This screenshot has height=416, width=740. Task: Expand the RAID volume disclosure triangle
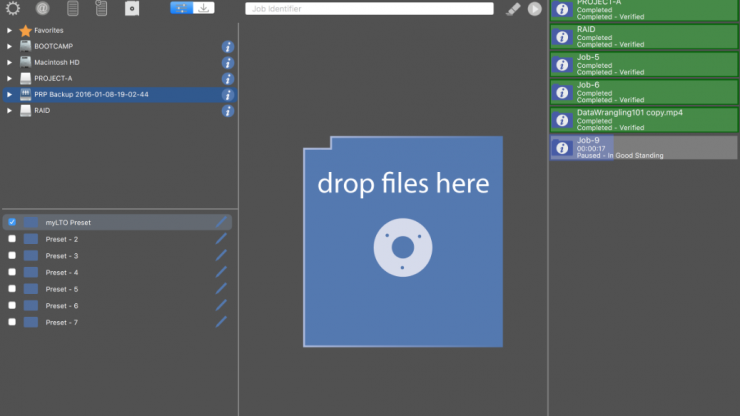10,110
